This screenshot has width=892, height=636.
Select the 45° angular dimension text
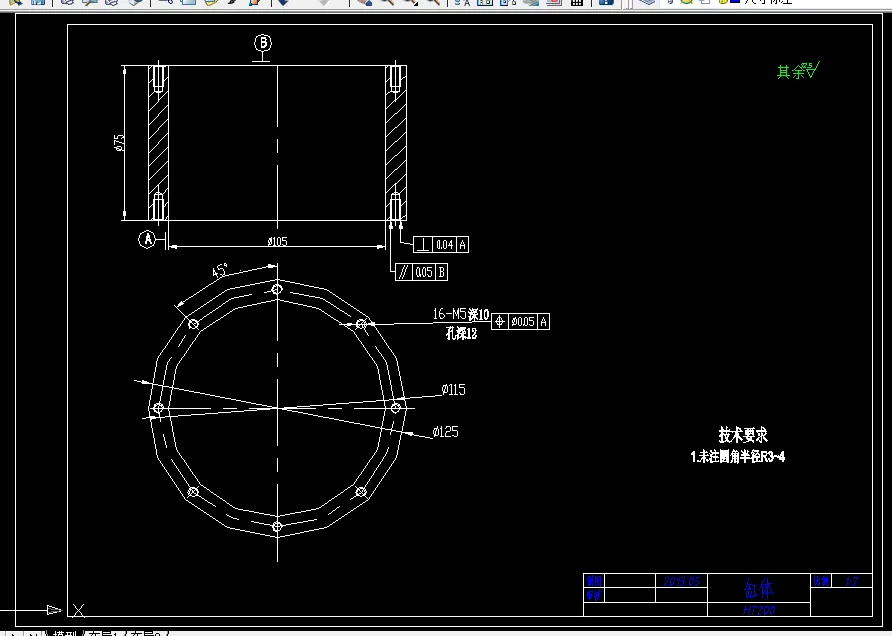point(220,271)
